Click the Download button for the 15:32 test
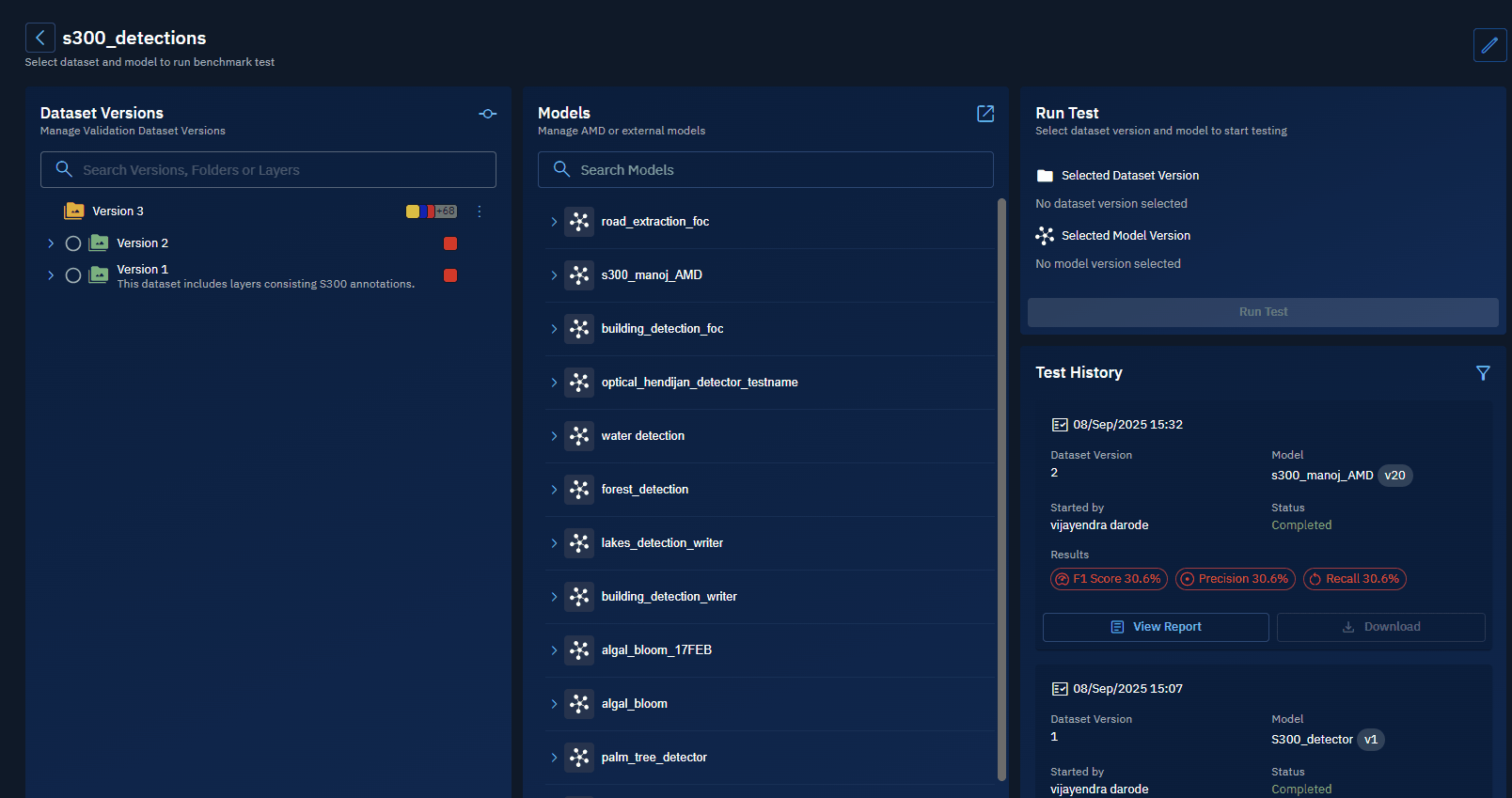The width and height of the screenshot is (1512, 798). (1380, 627)
